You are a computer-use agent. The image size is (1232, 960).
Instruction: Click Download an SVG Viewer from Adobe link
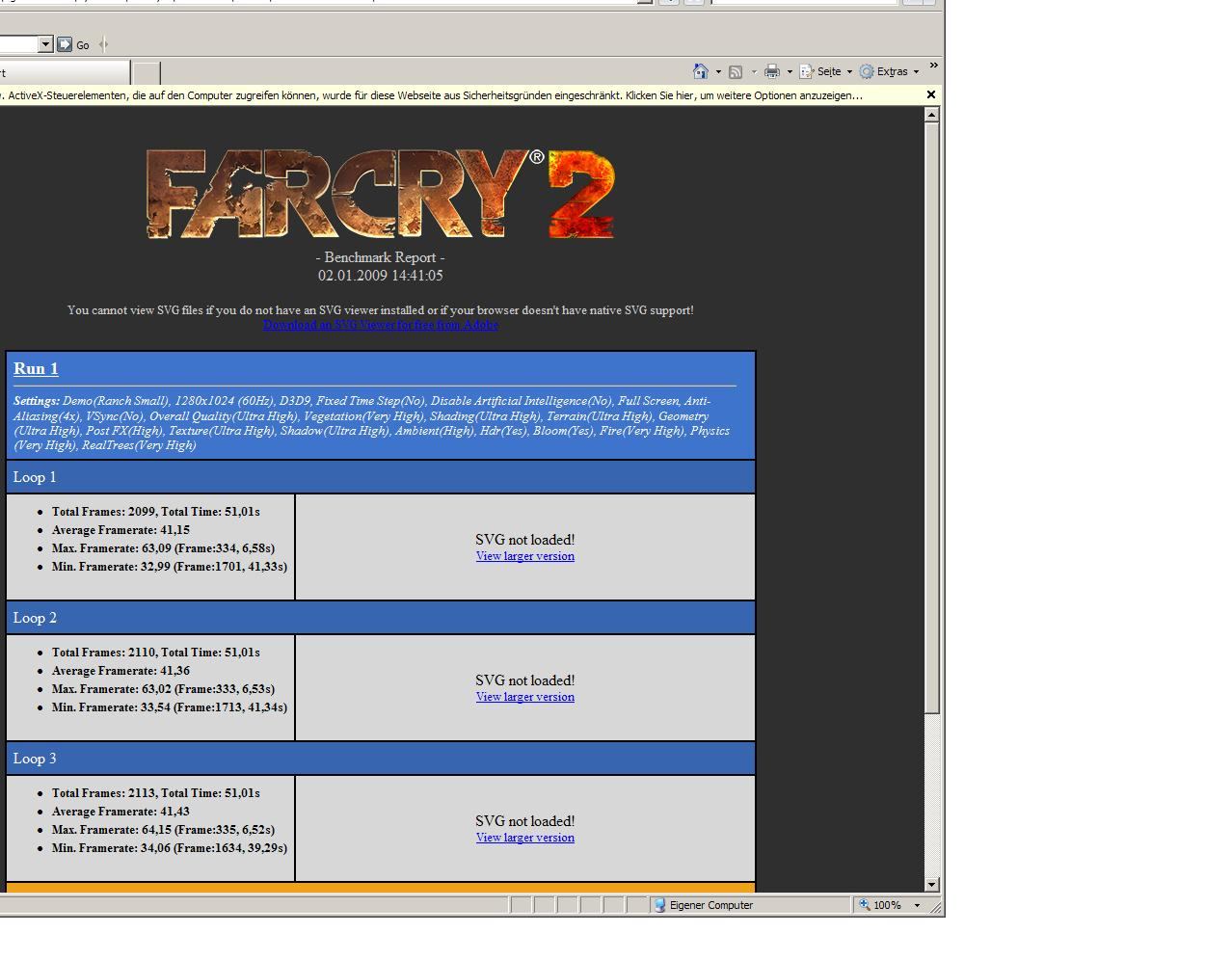pos(381,325)
